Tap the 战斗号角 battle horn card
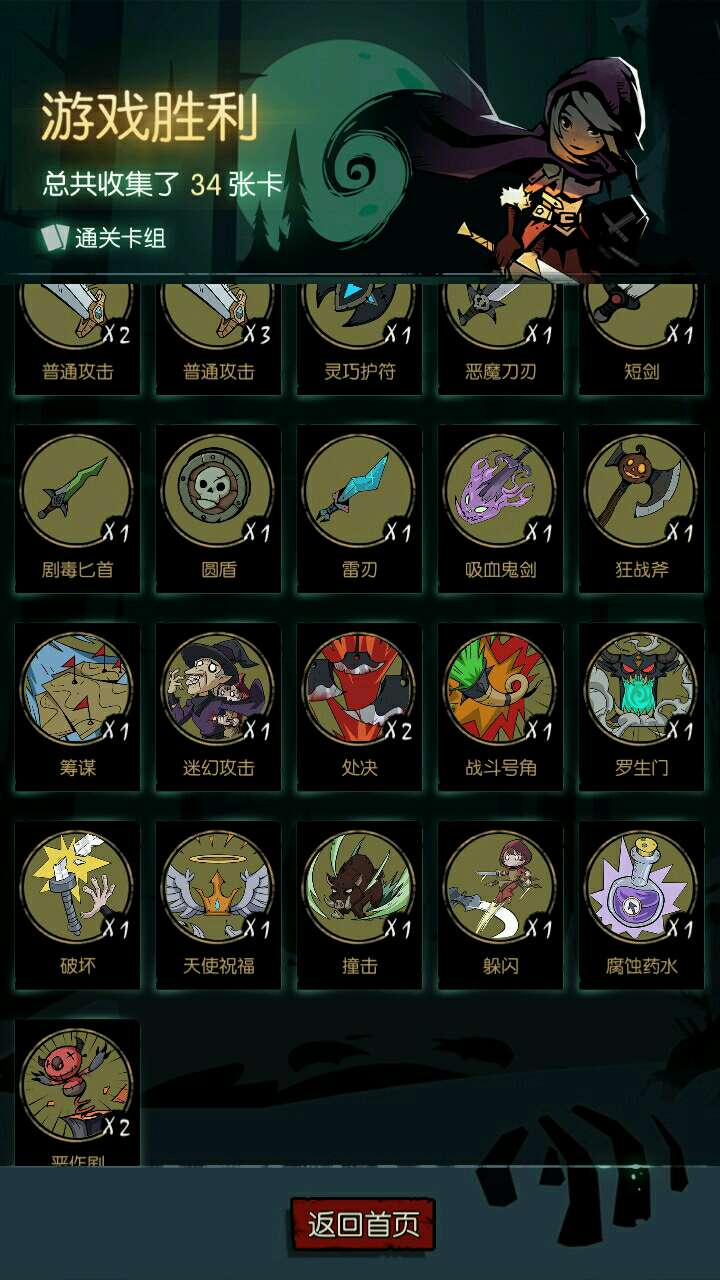 [x=501, y=708]
